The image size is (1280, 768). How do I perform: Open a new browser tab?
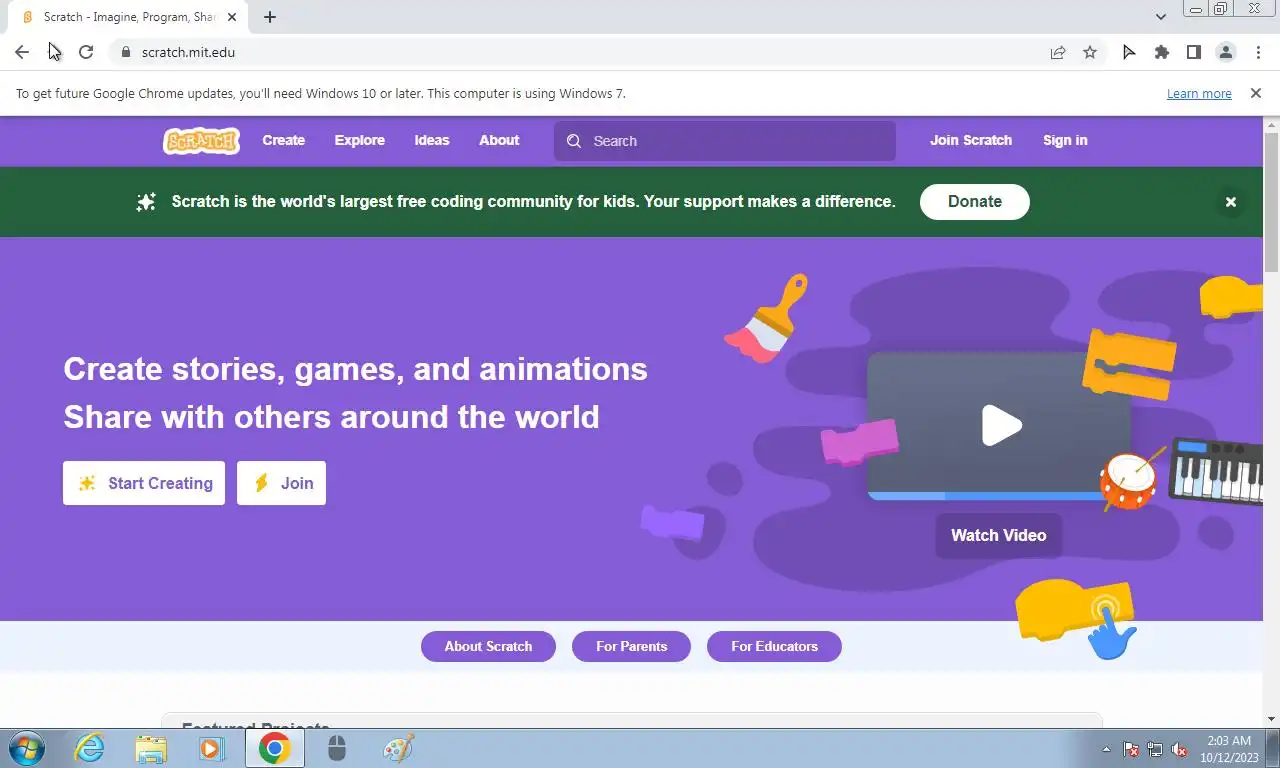(x=270, y=17)
